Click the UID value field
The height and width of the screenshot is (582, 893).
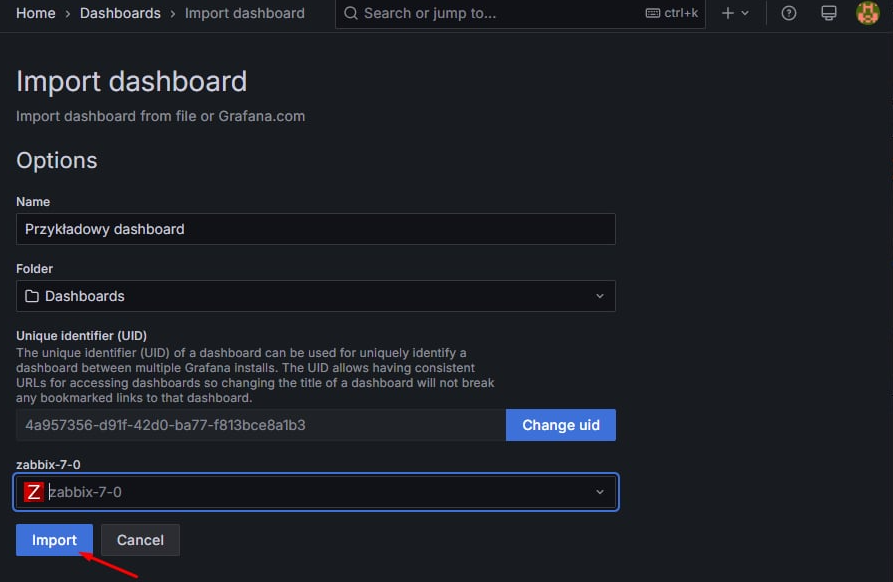tap(260, 425)
